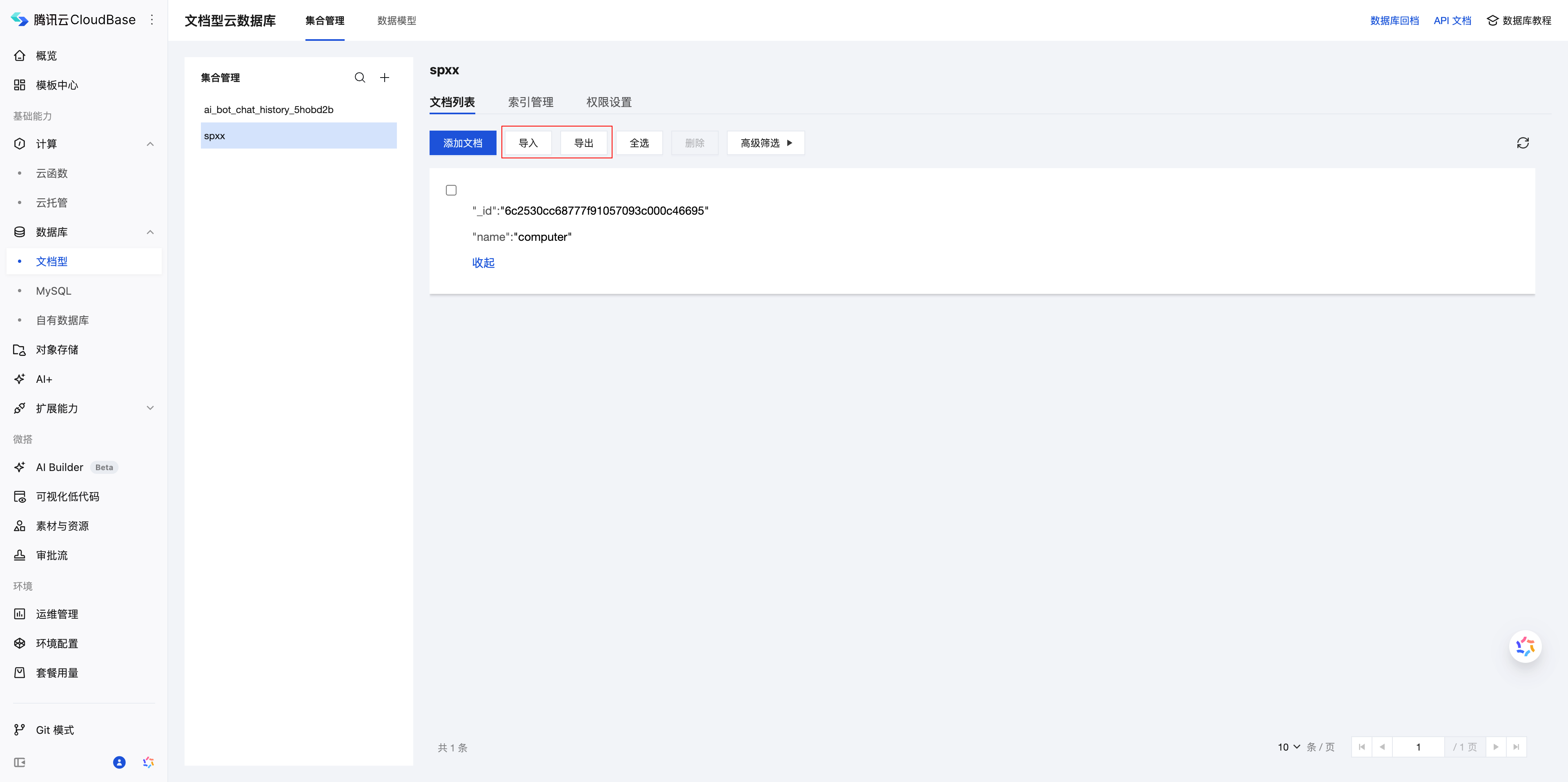Open 云函数 menu item

(x=52, y=173)
